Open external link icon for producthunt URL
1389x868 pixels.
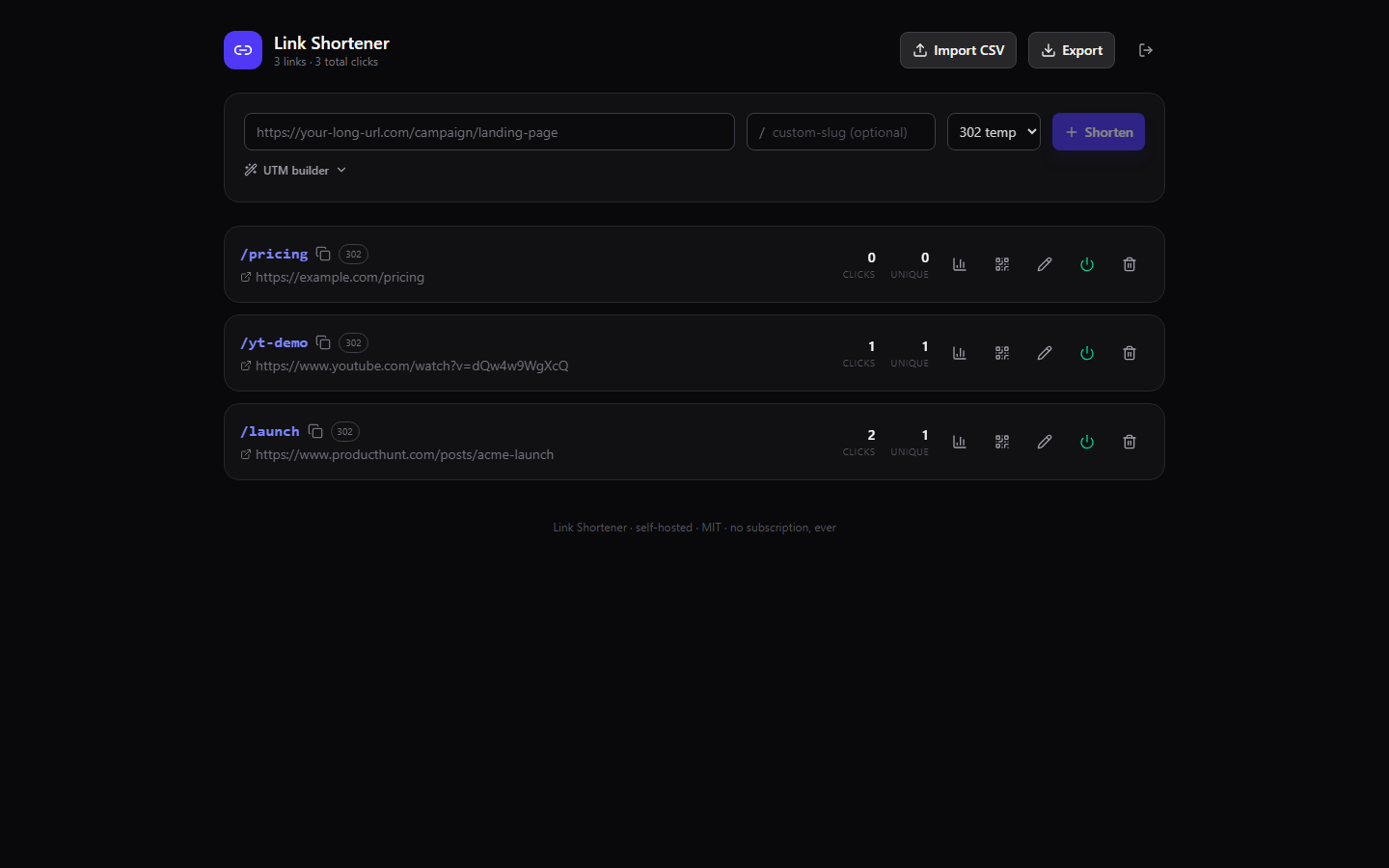tap(246, 454)
